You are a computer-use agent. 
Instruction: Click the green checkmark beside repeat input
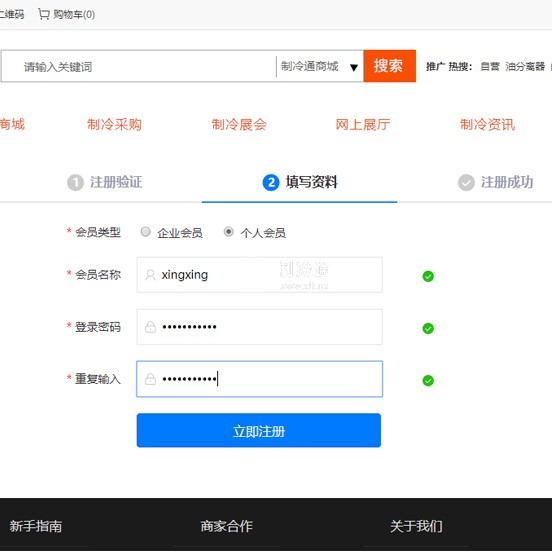[428, 381]
